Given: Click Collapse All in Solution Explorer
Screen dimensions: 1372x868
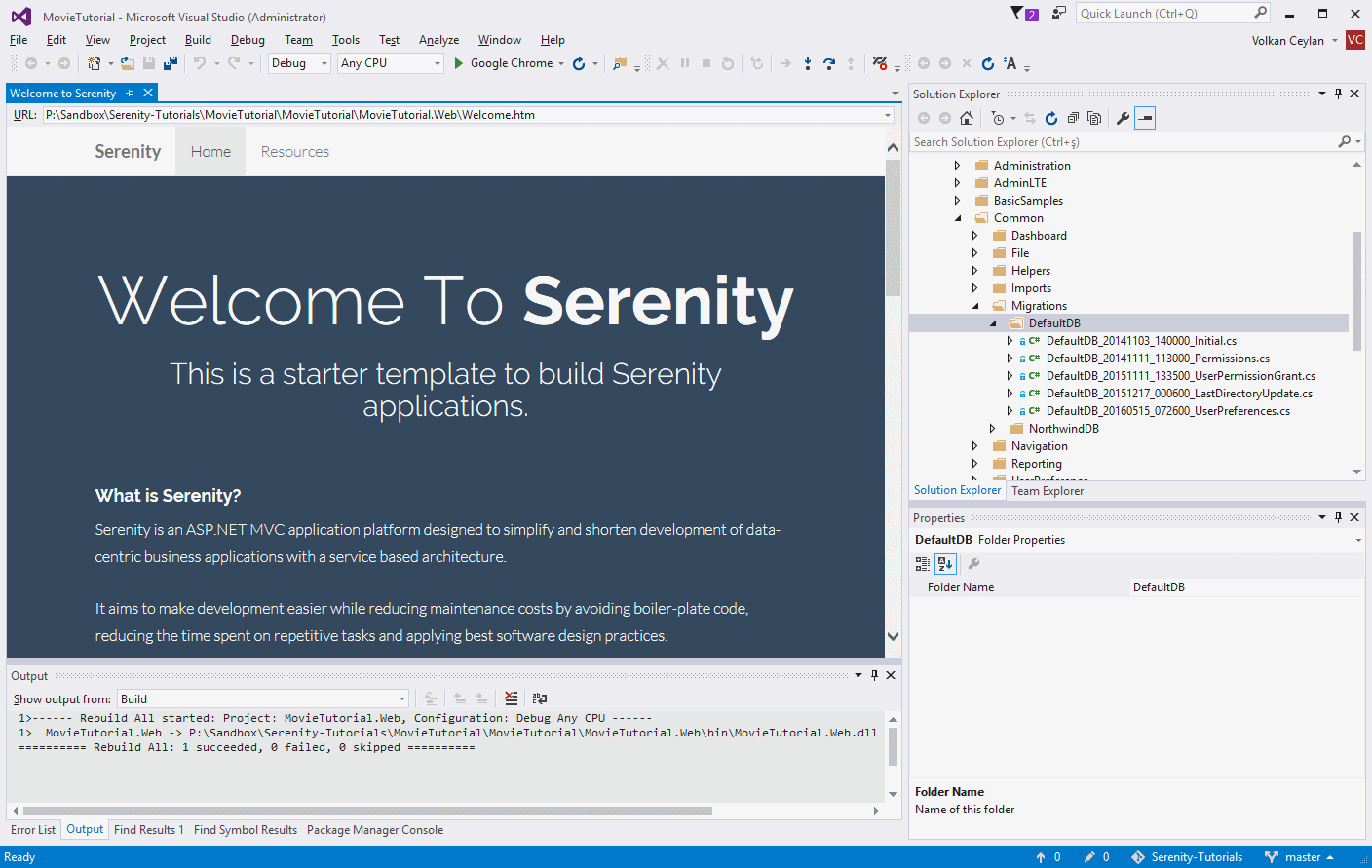Looking at the screenshot, I should tap(1073, 118).
